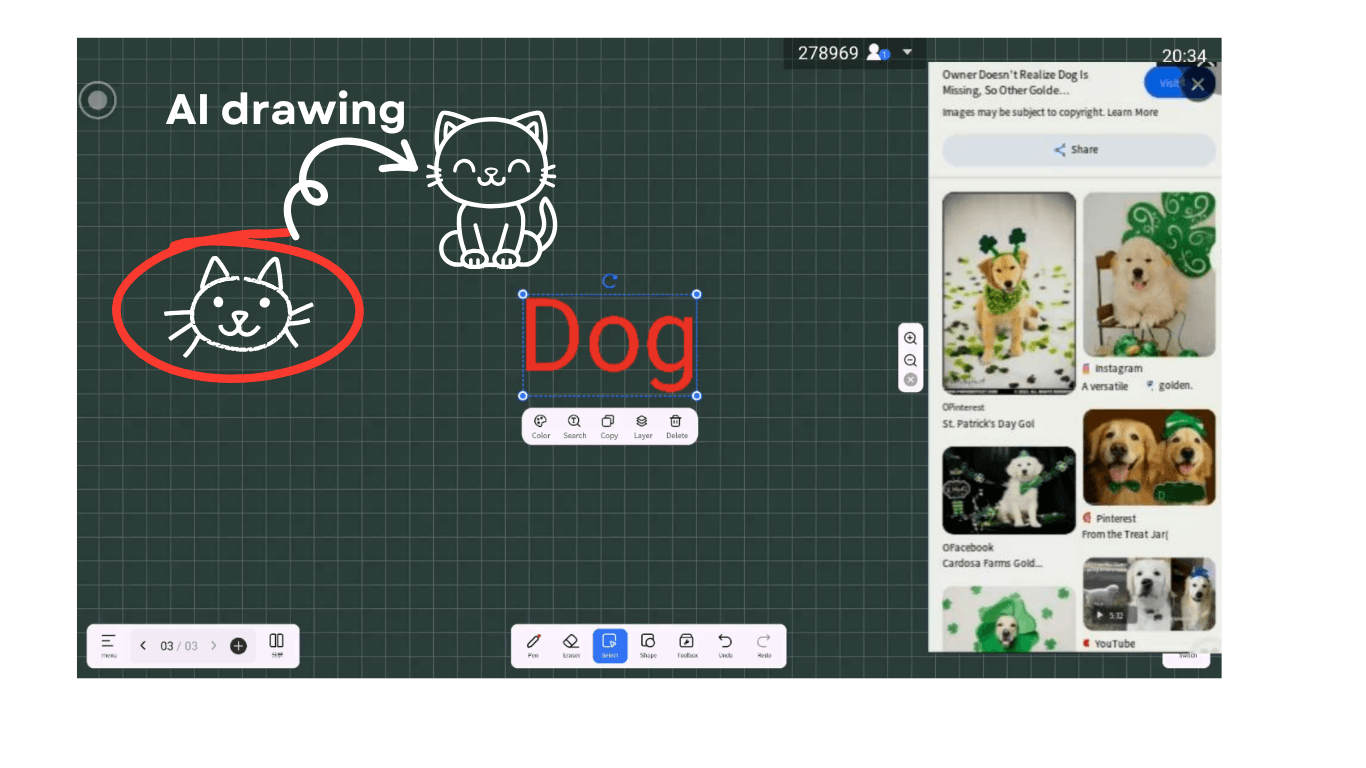Select the Pen tool
Screen dimensions: 1366x768
coord(533,645)
